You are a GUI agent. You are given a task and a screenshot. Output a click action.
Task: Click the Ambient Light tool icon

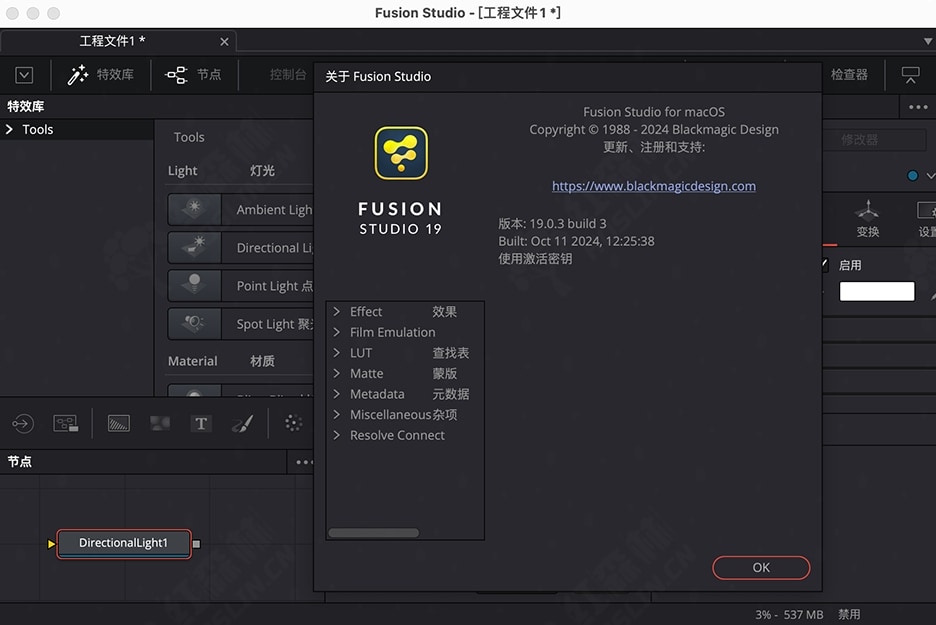tap(195, 209)
